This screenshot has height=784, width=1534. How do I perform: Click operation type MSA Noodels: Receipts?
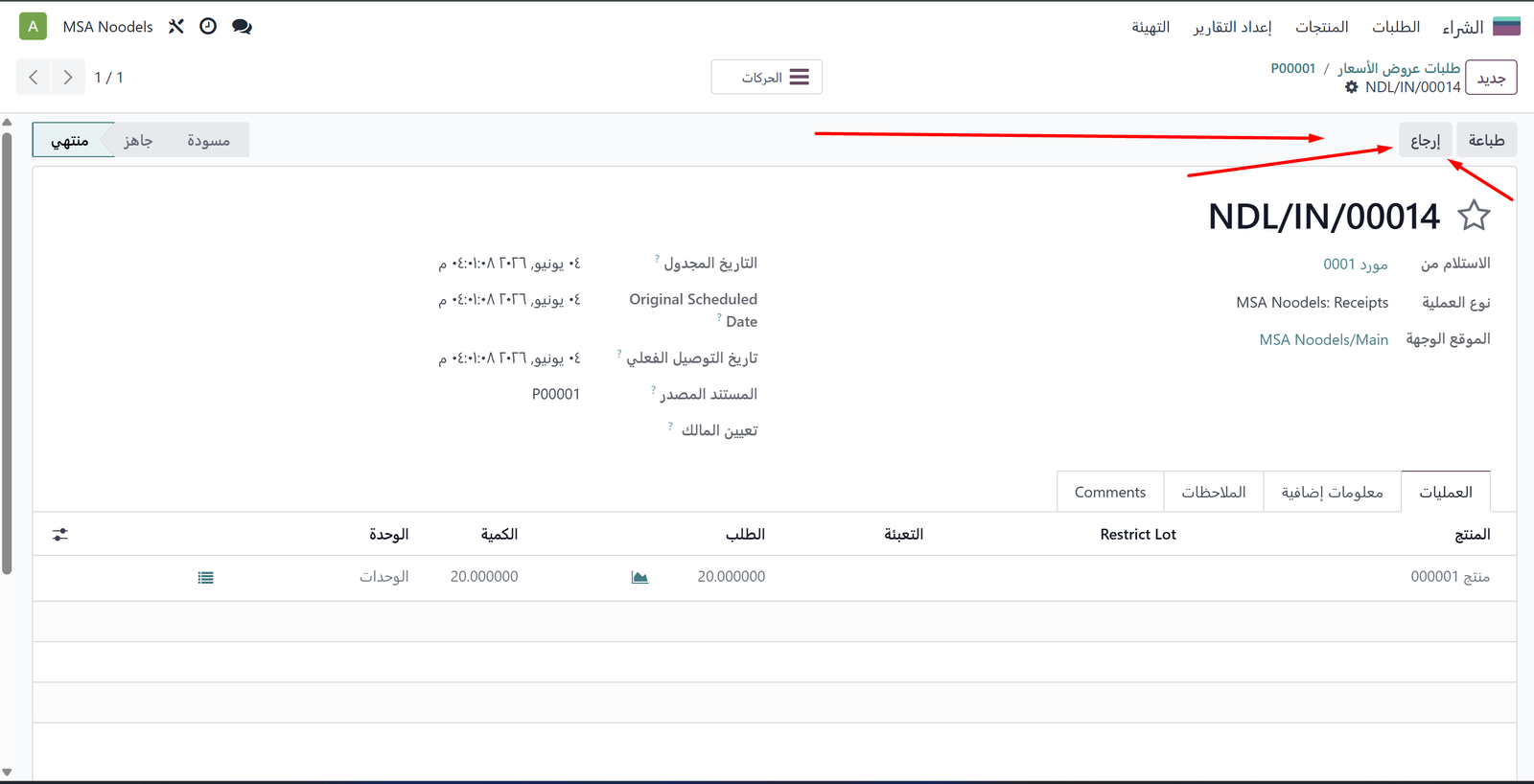click(1312, 303)
